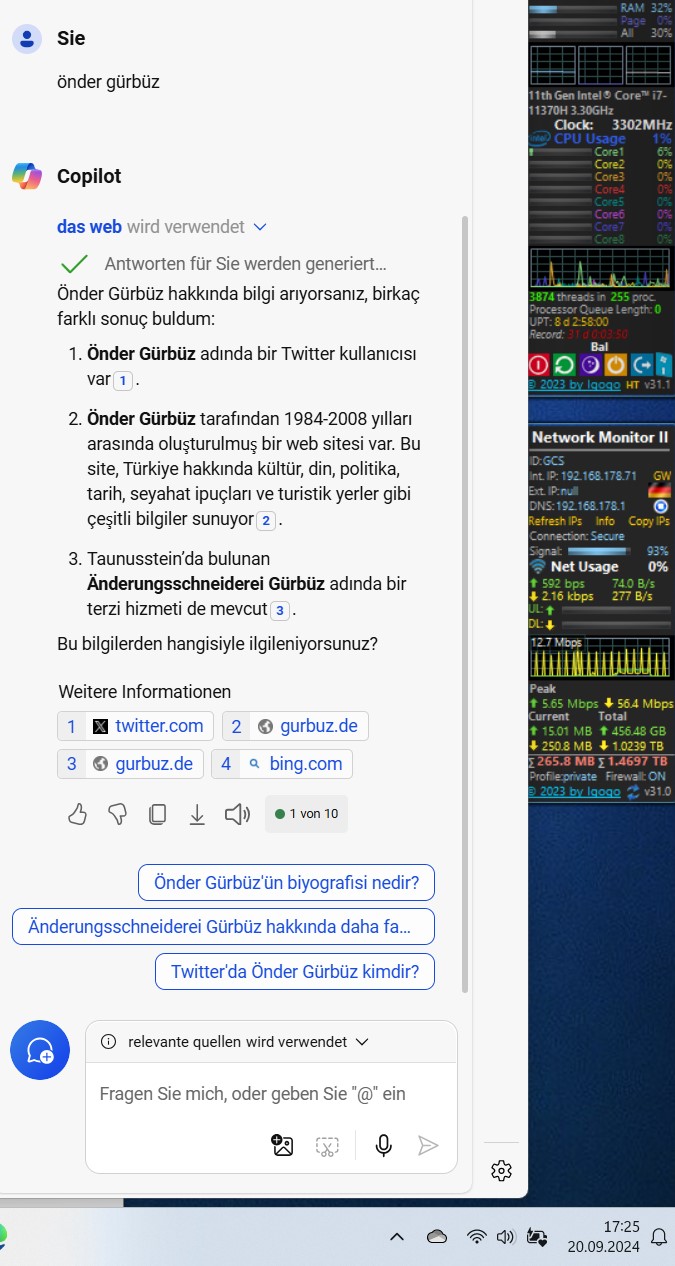Click the thumbs down feedback icon
The height and width of the screenshot is (1266, 675).
(x=117, y=814)
